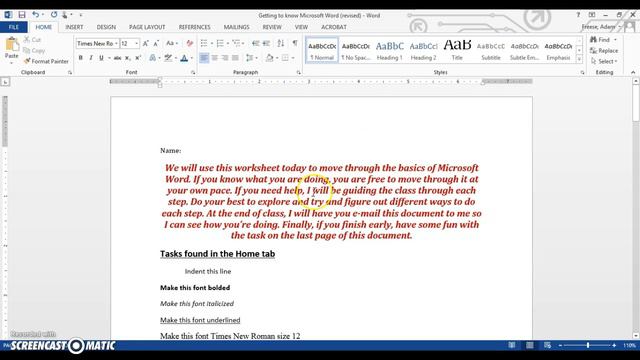Toggle Justify paragraph alignment
640x360 pixels.
click(x=235, y=58)
